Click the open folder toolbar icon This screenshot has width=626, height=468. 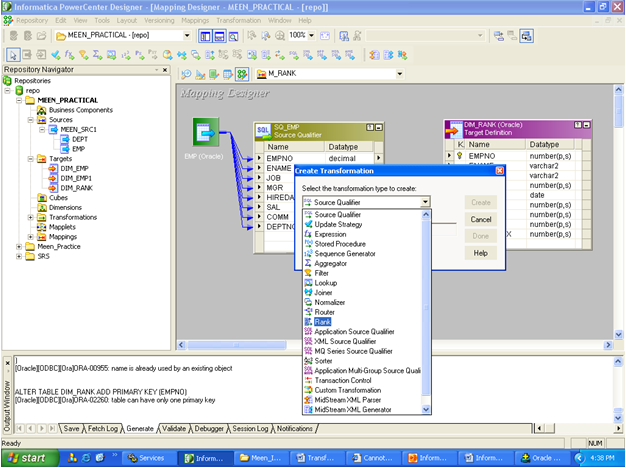[x=42, y=36]
